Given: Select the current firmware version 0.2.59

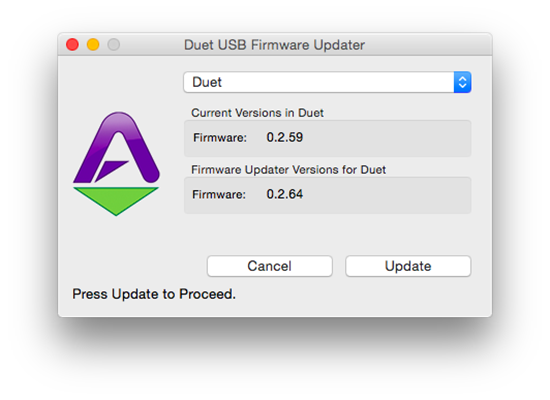Looking at the screenshot, I should [284, 137].
